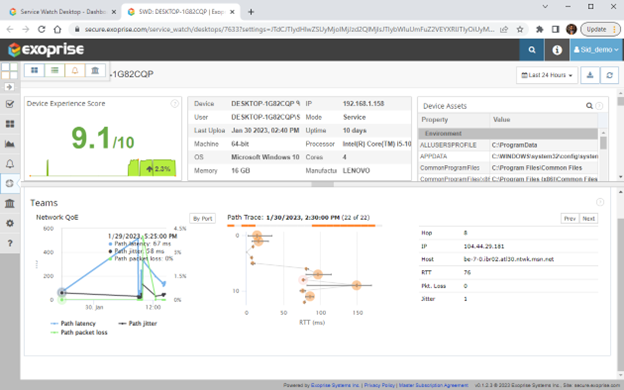Open the Last 24 Hours time range dropdown
This screenshot has width=624, height=390.
coord(547,75)
